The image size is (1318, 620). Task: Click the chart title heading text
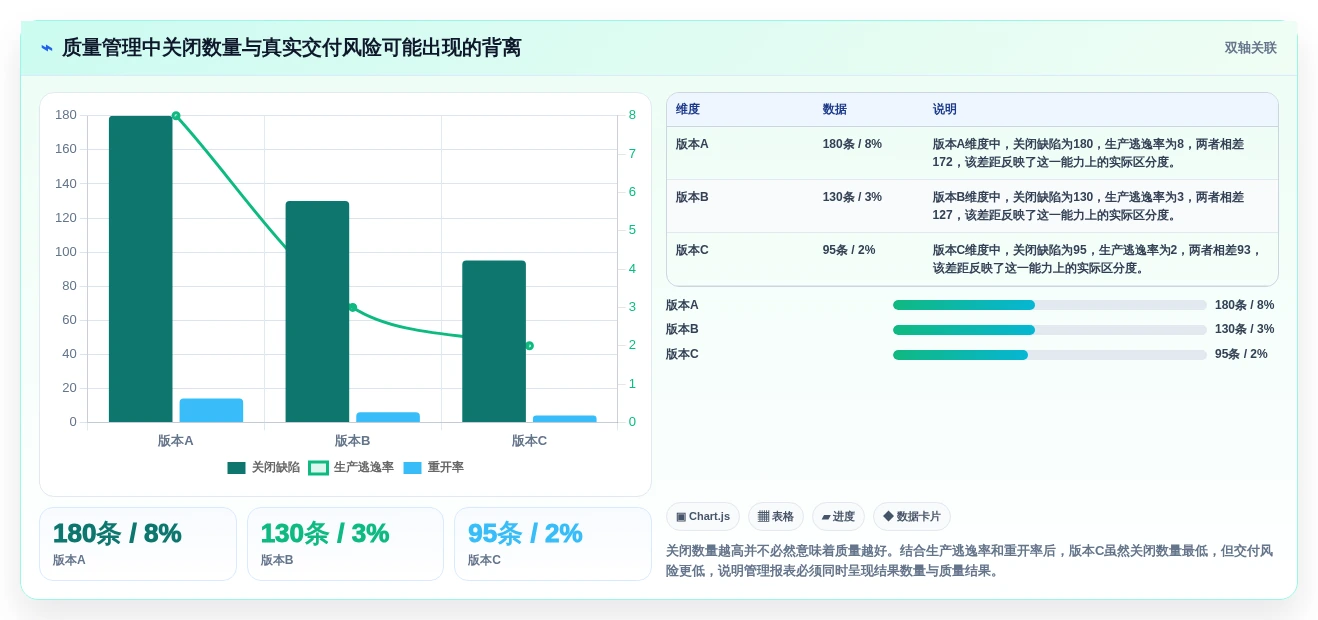(292, 48)
